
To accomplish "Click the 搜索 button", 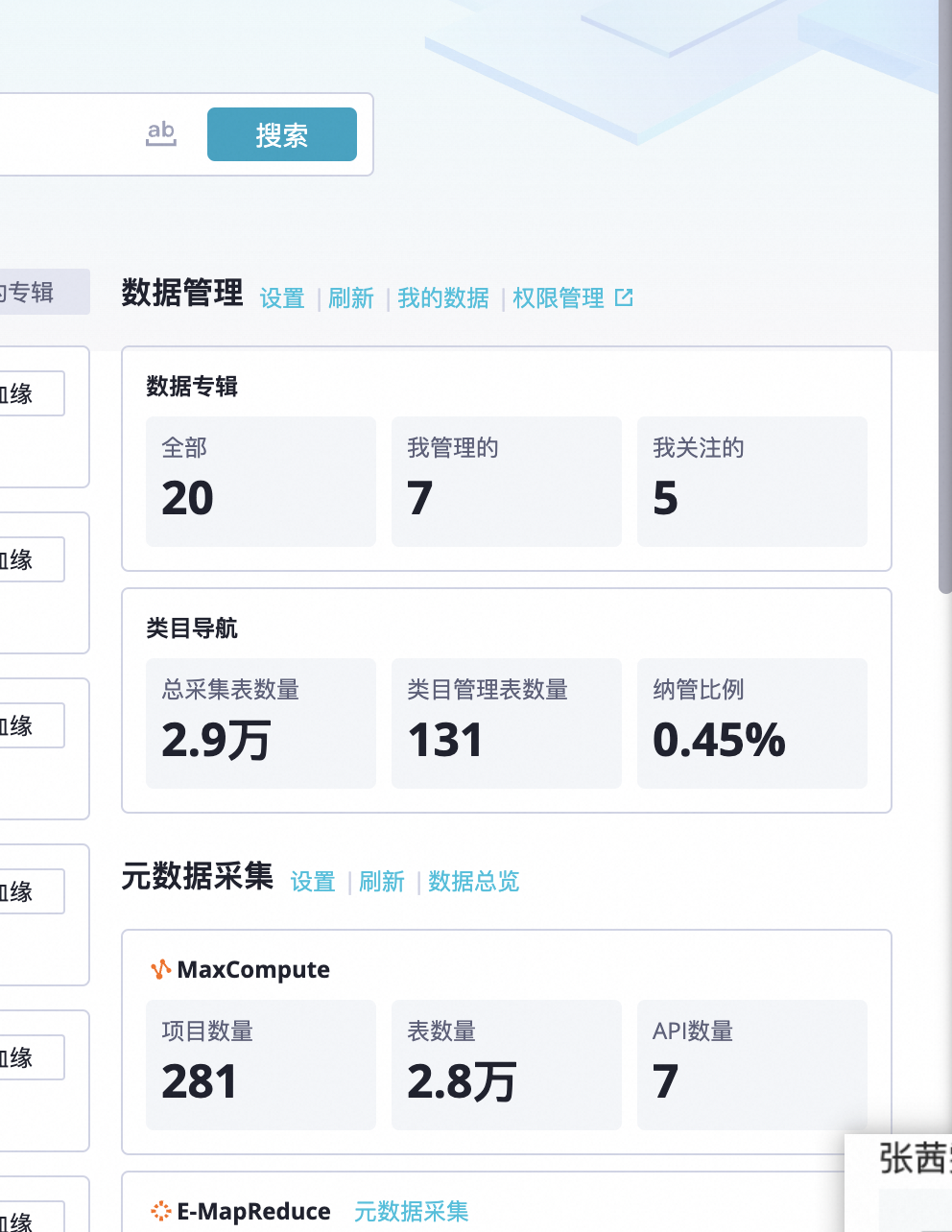I will (282, 134).
